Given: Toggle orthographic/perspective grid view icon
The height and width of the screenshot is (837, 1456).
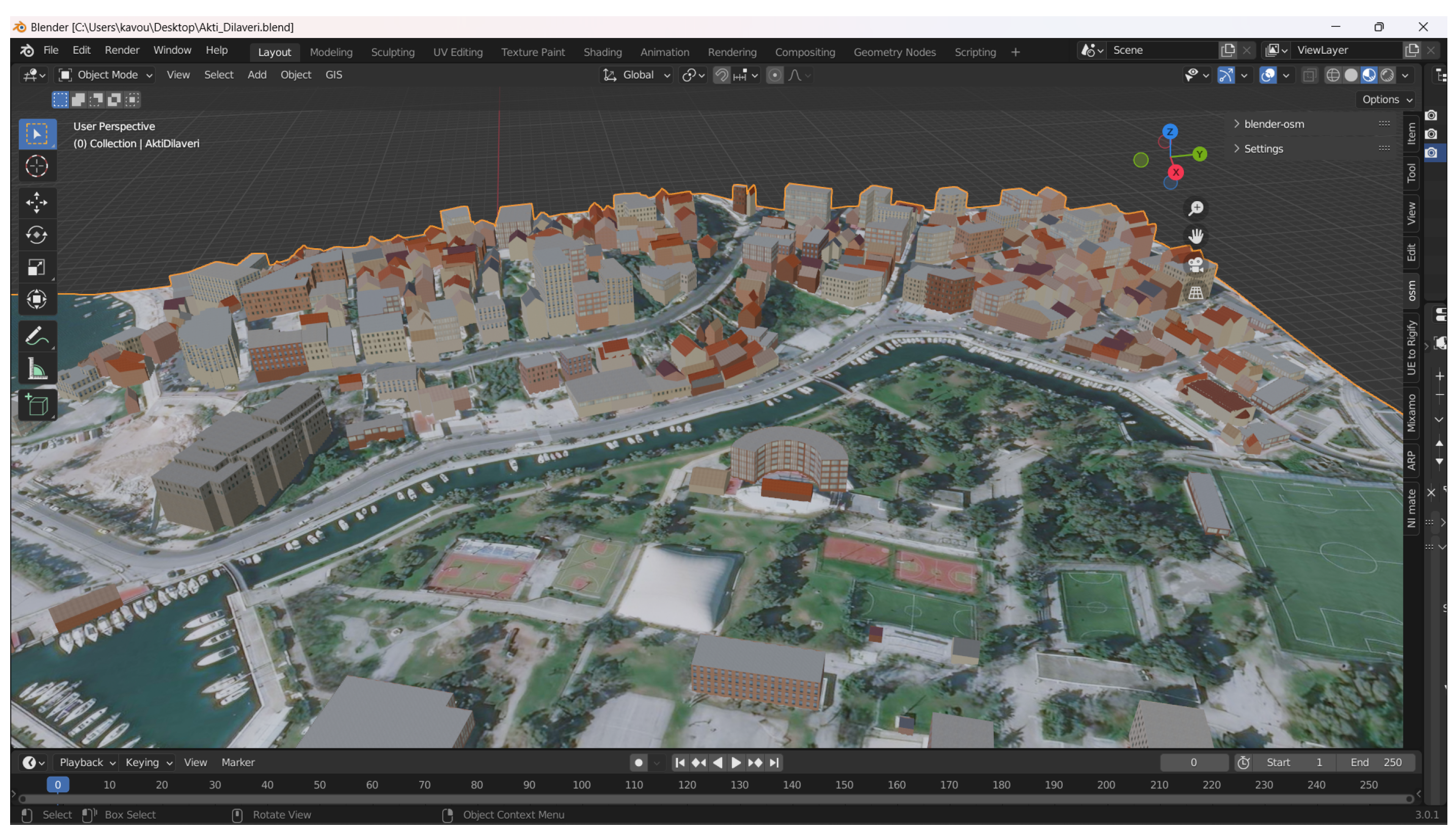Looking at the screenshot, I should [1196, 293].
